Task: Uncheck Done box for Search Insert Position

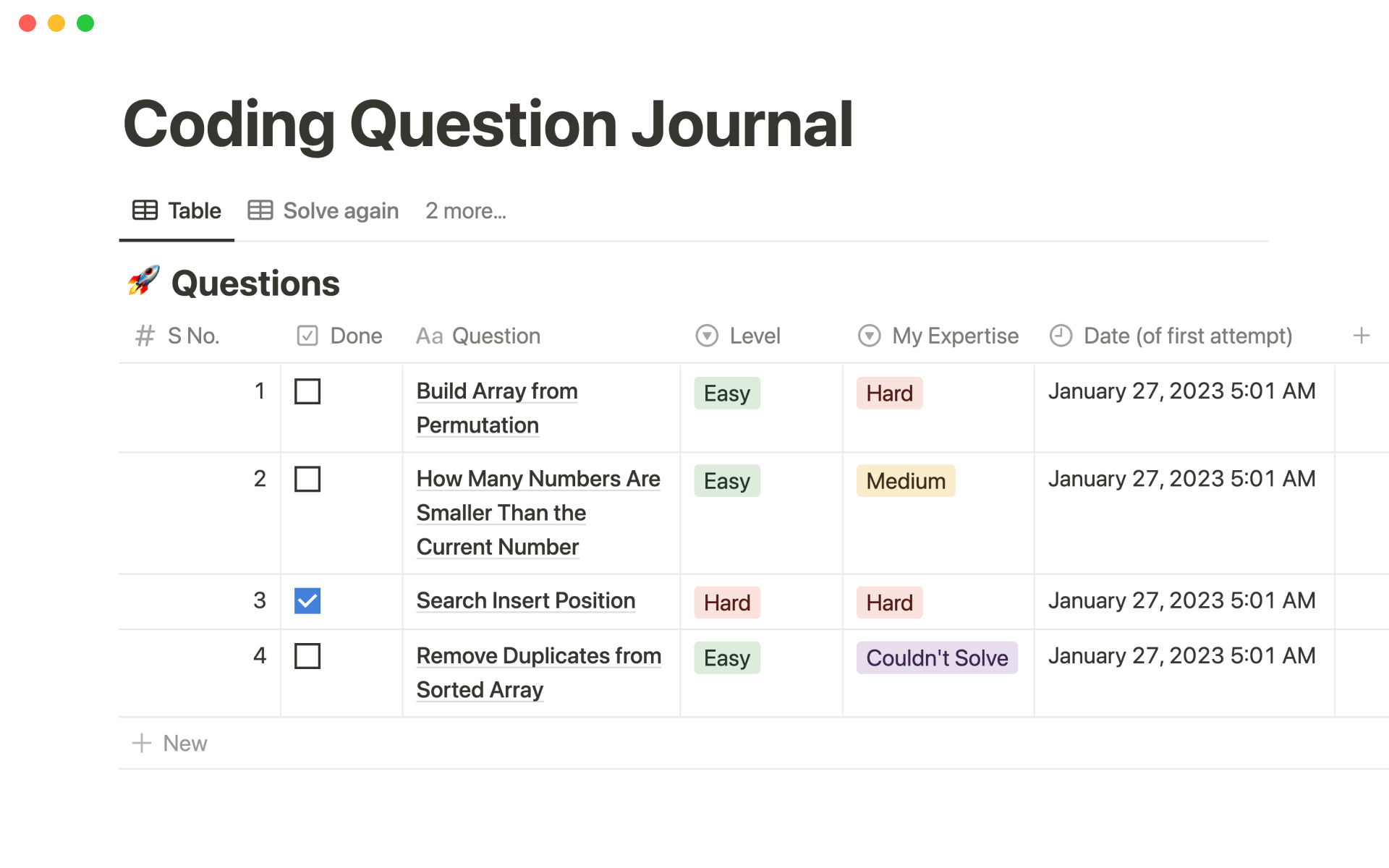Action: coord(307,600)
